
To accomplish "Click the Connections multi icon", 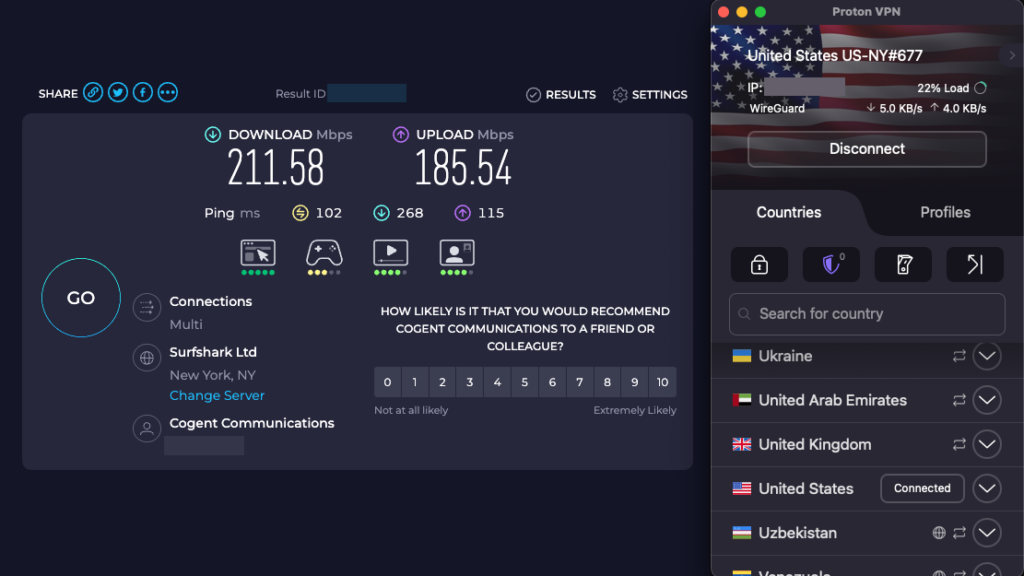I will click(147, 307).
